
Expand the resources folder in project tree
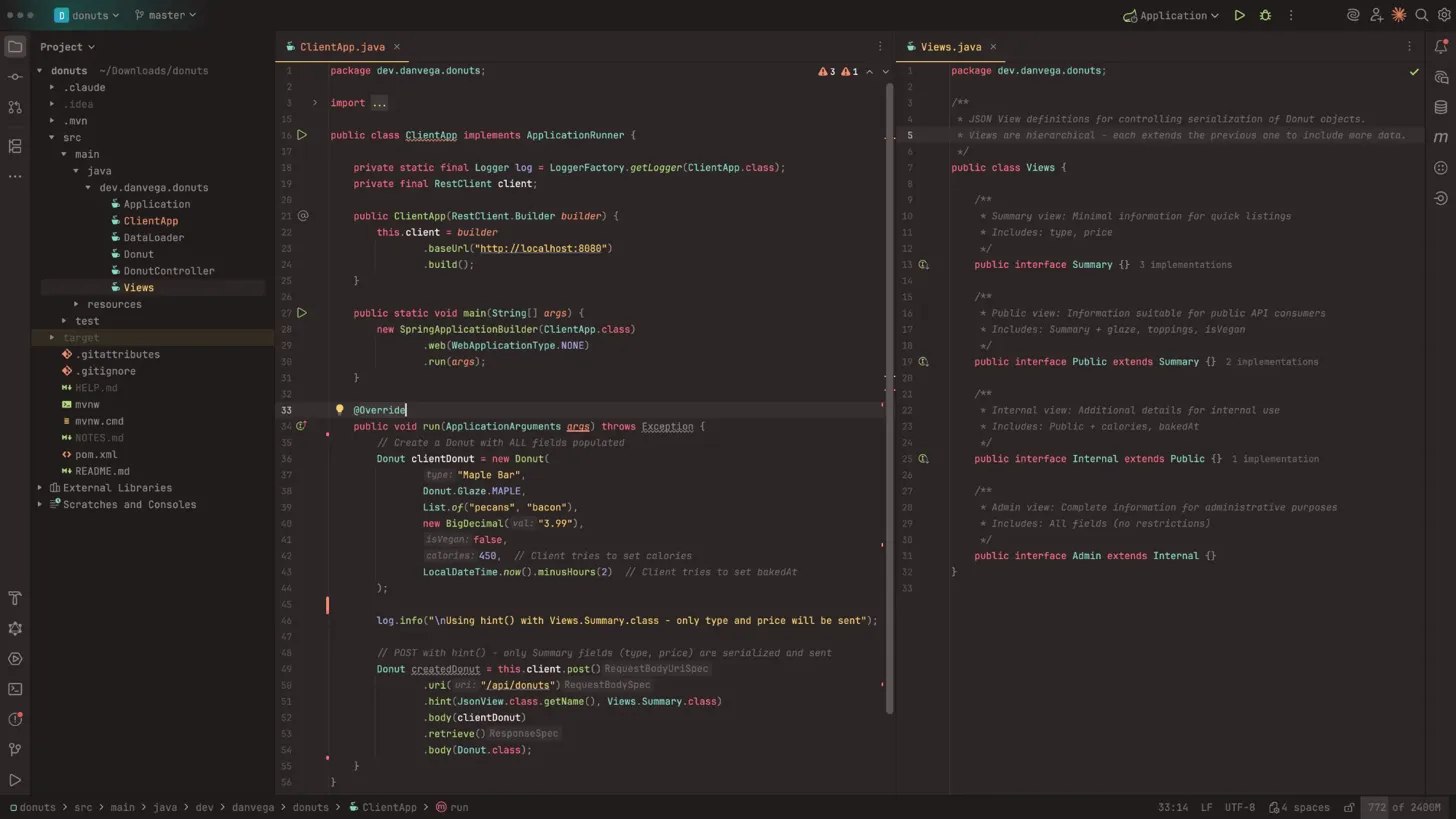click(76, 304)
